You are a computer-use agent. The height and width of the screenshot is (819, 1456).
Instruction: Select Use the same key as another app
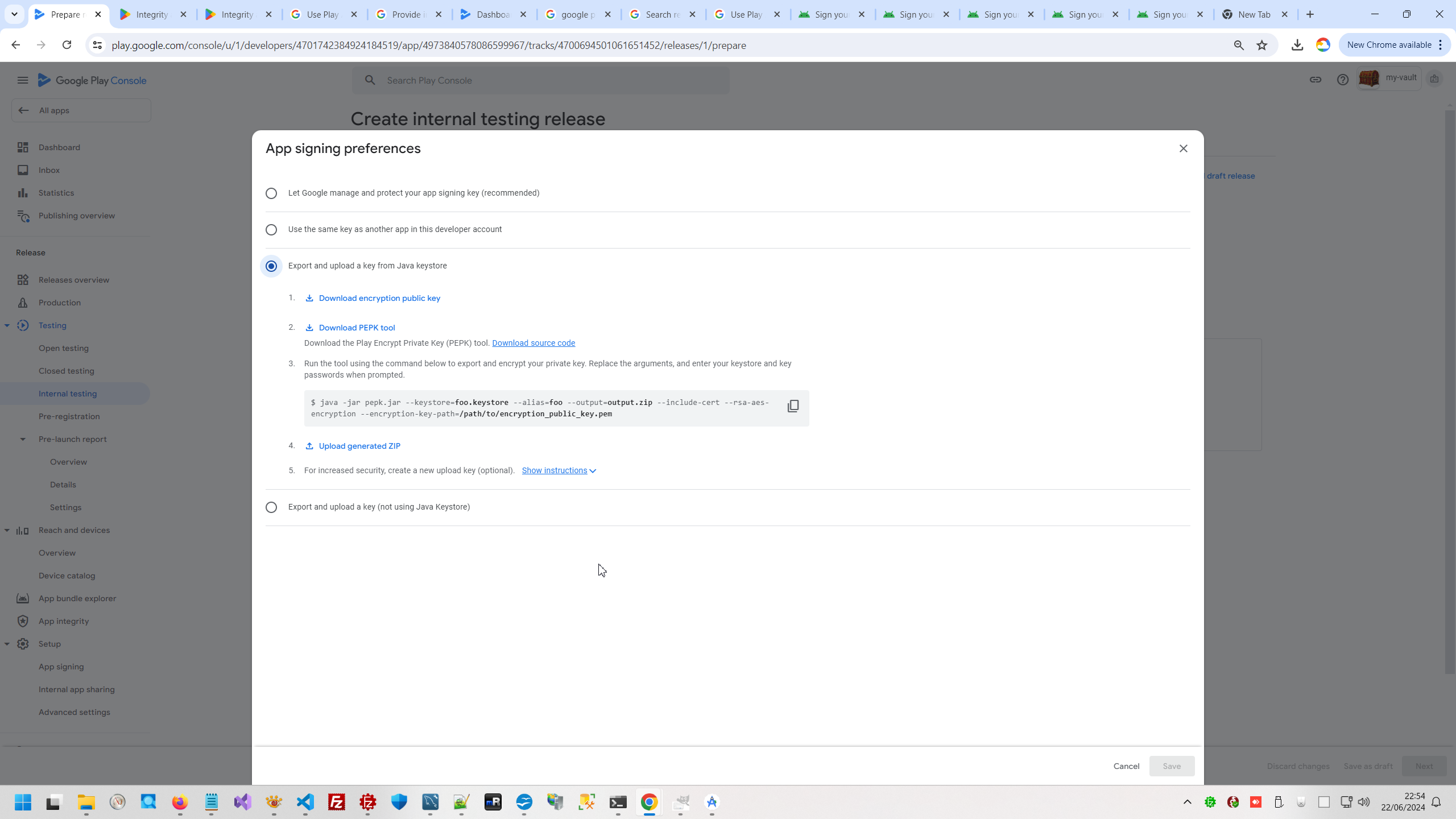[x=271, y=230]
